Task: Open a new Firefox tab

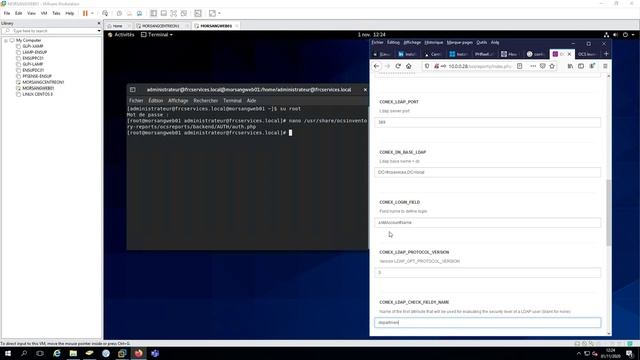Action: pos(606,54)
